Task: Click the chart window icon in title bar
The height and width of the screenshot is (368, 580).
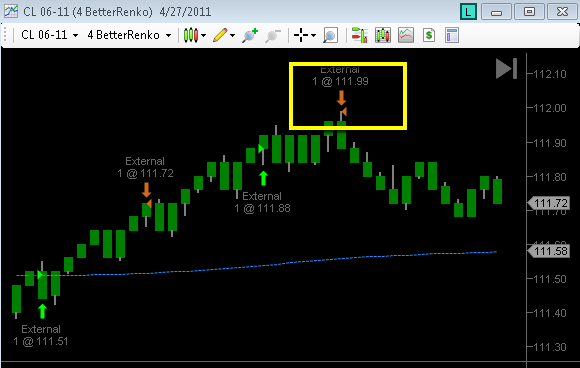Action: (x=11, y=11)
